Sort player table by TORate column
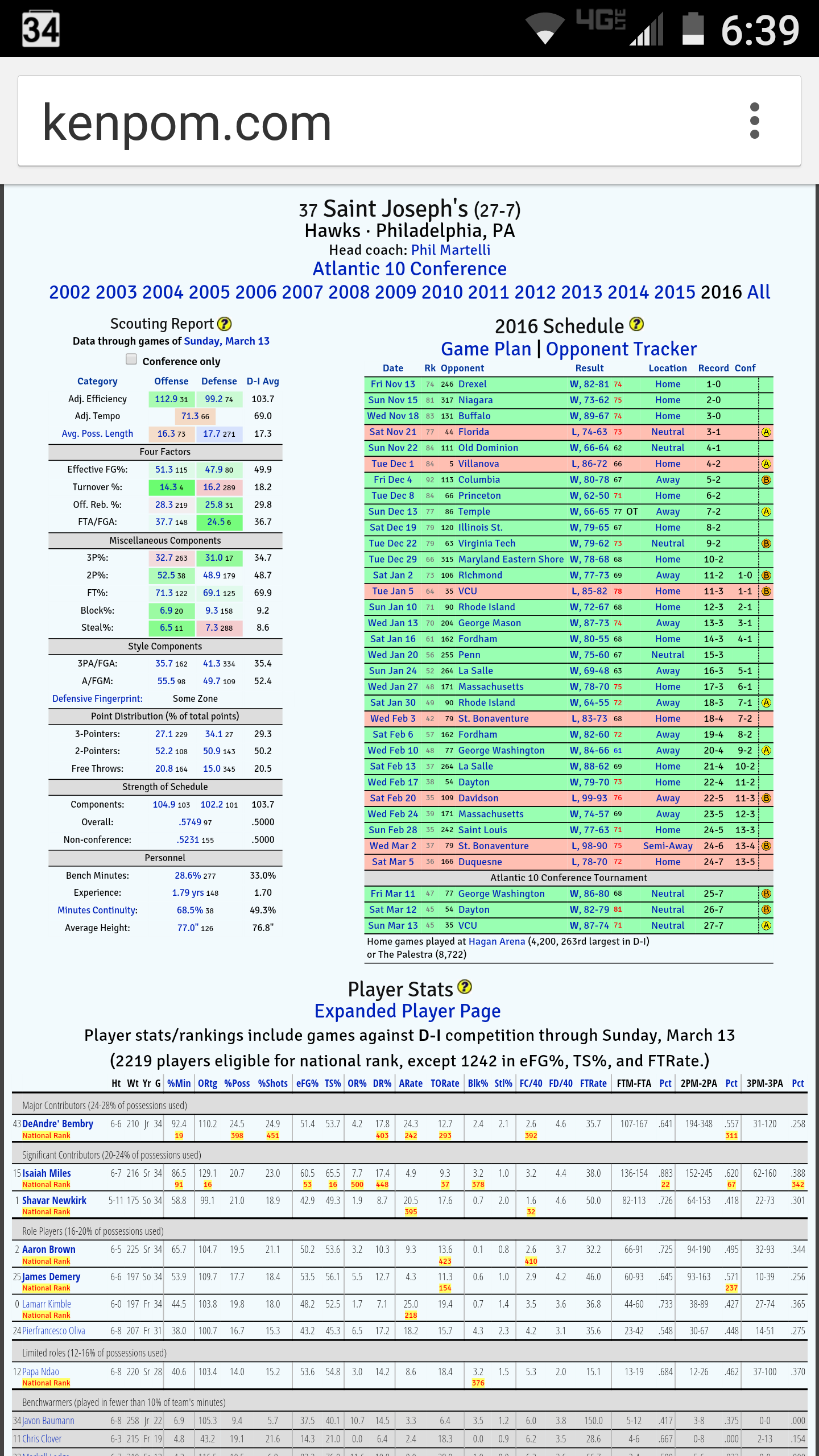Image resolution: width=819 pixels, height=1456 pixels. [x=445, y=1083]
